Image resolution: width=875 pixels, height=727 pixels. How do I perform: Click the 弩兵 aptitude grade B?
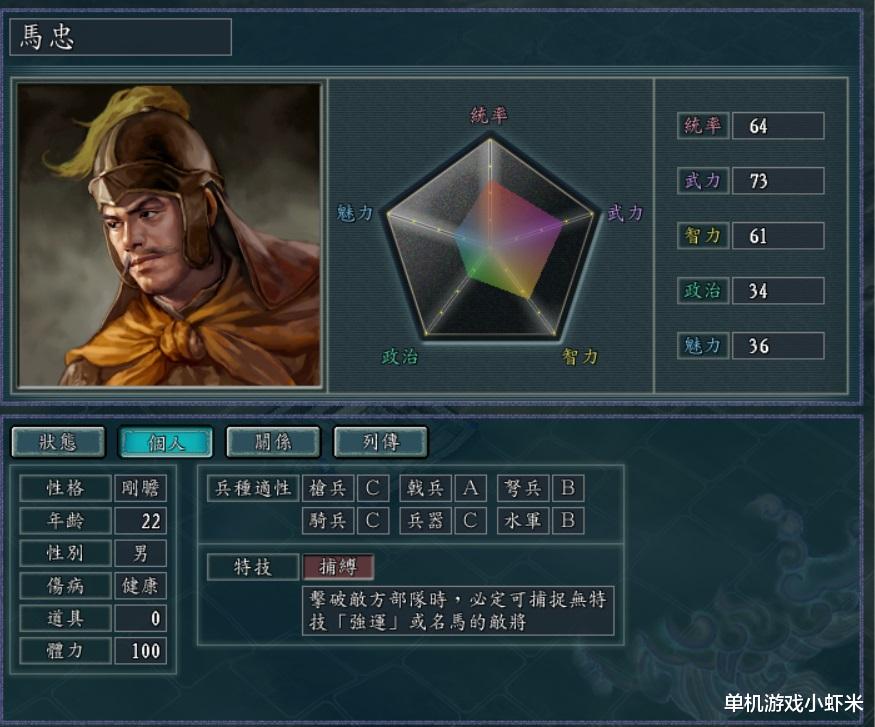click(568, 488)
